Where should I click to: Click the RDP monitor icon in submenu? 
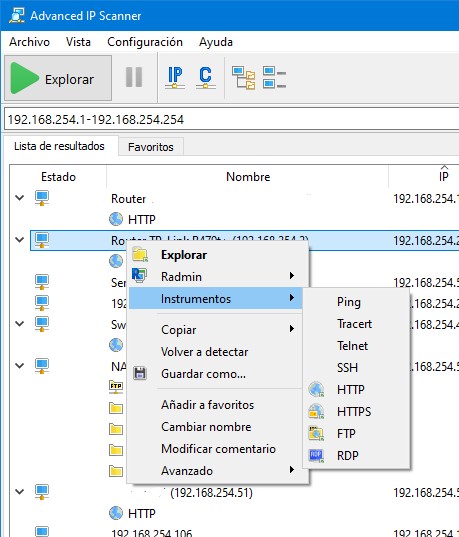[x=316, y=455]
